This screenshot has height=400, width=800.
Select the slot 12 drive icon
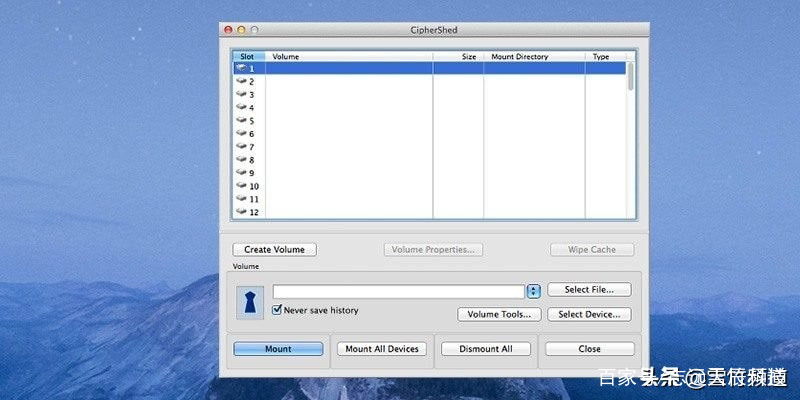[x=241, y=212]
